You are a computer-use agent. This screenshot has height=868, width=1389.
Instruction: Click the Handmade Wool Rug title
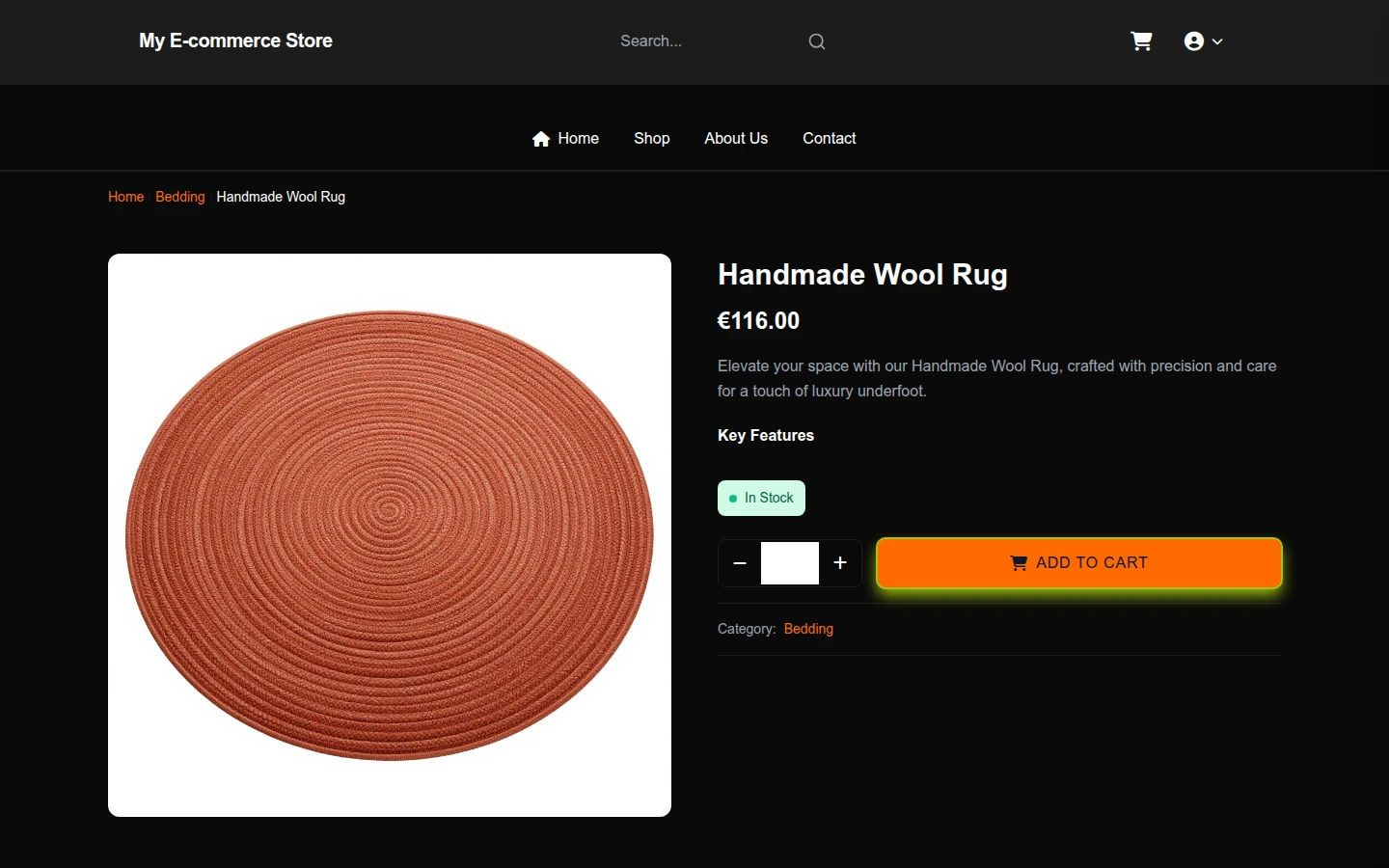click(862, 275)
